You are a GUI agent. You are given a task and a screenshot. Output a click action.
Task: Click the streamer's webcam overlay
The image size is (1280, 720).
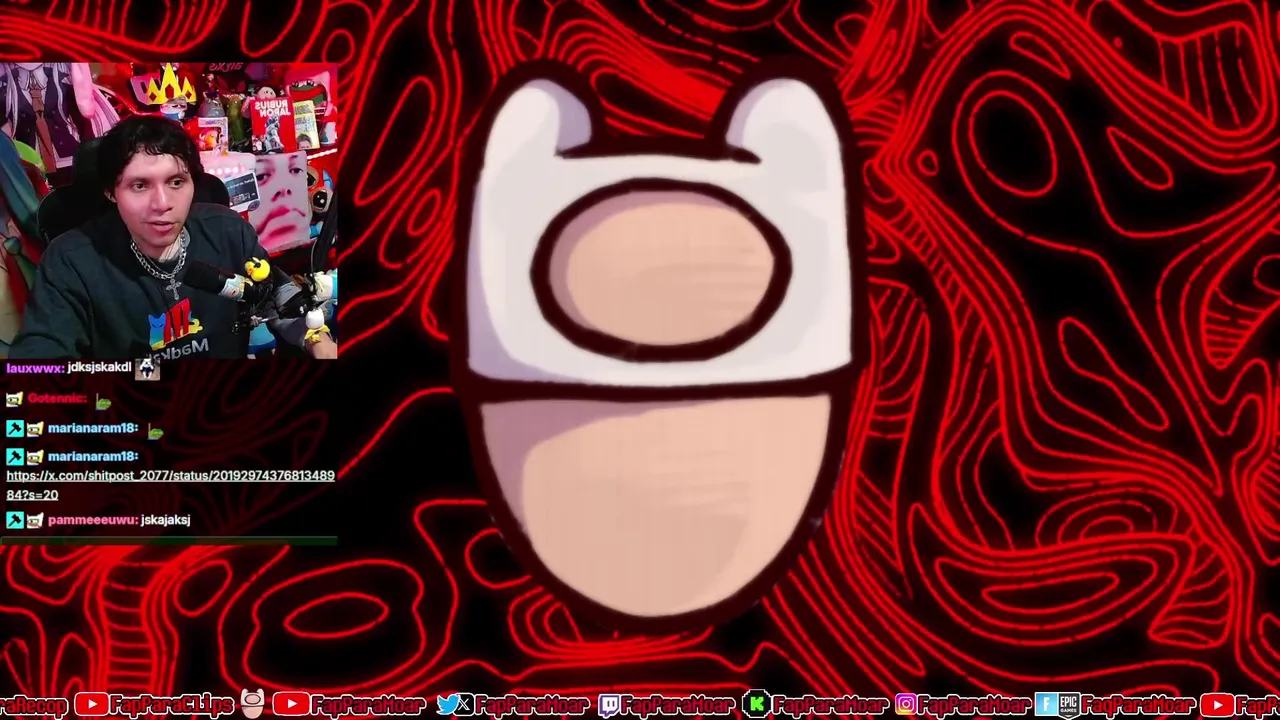tap(169, 210)
